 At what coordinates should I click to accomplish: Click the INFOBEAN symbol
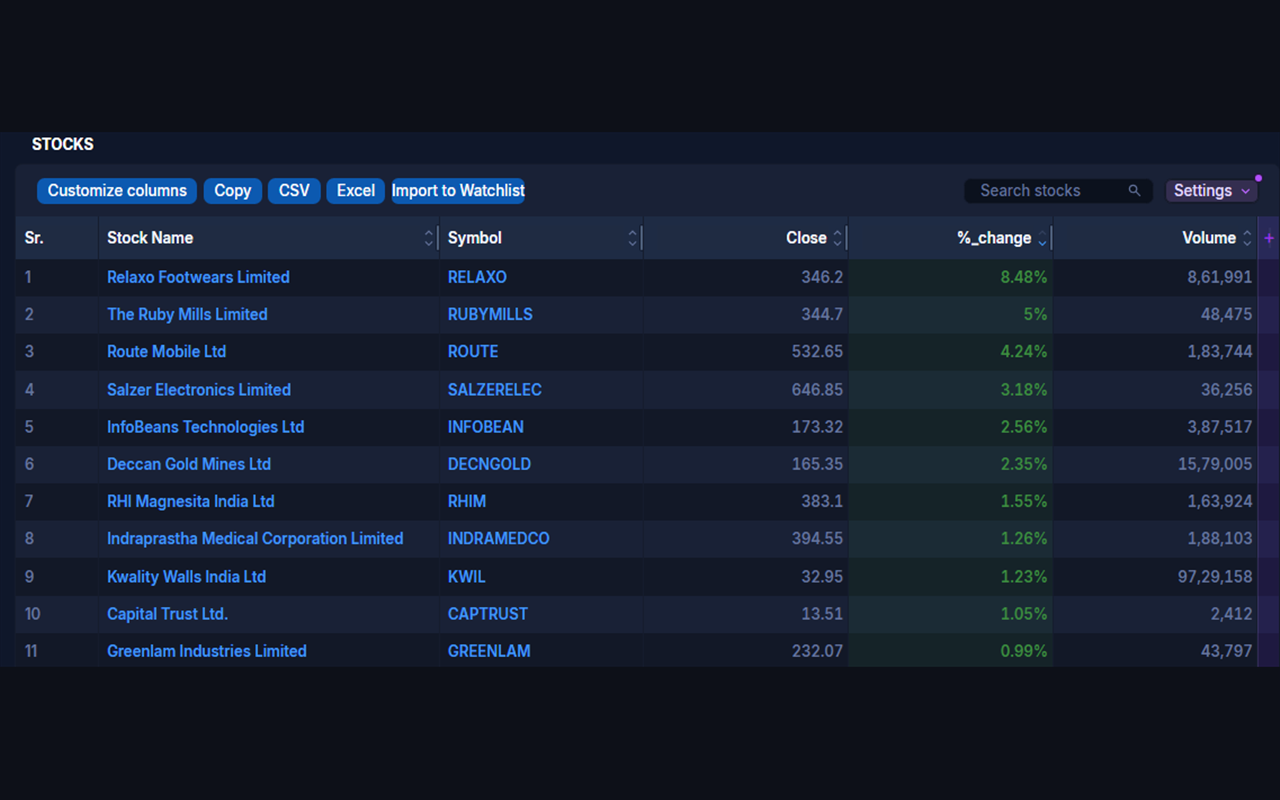[x=486, y=427]
